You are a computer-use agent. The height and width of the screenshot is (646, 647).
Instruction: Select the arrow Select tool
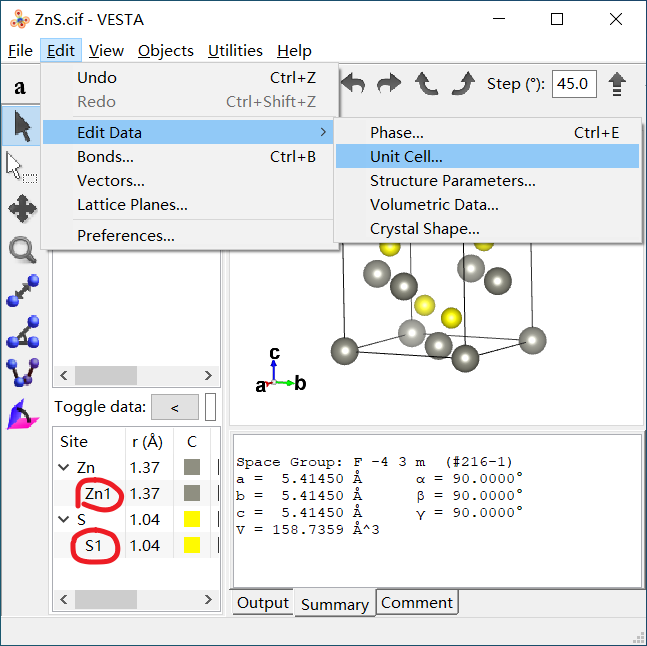(x=21, y=126)
